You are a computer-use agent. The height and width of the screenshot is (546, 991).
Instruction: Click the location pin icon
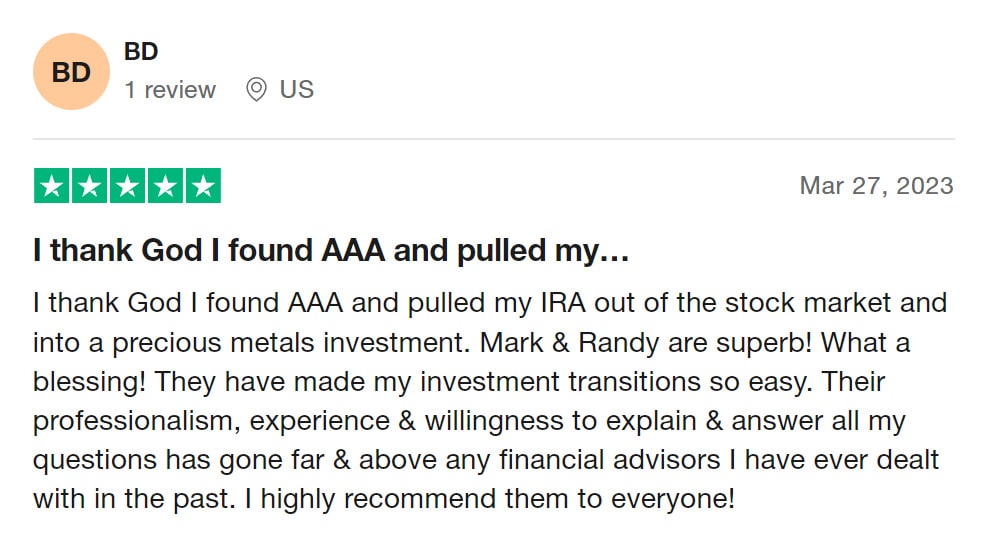point(256,90)
